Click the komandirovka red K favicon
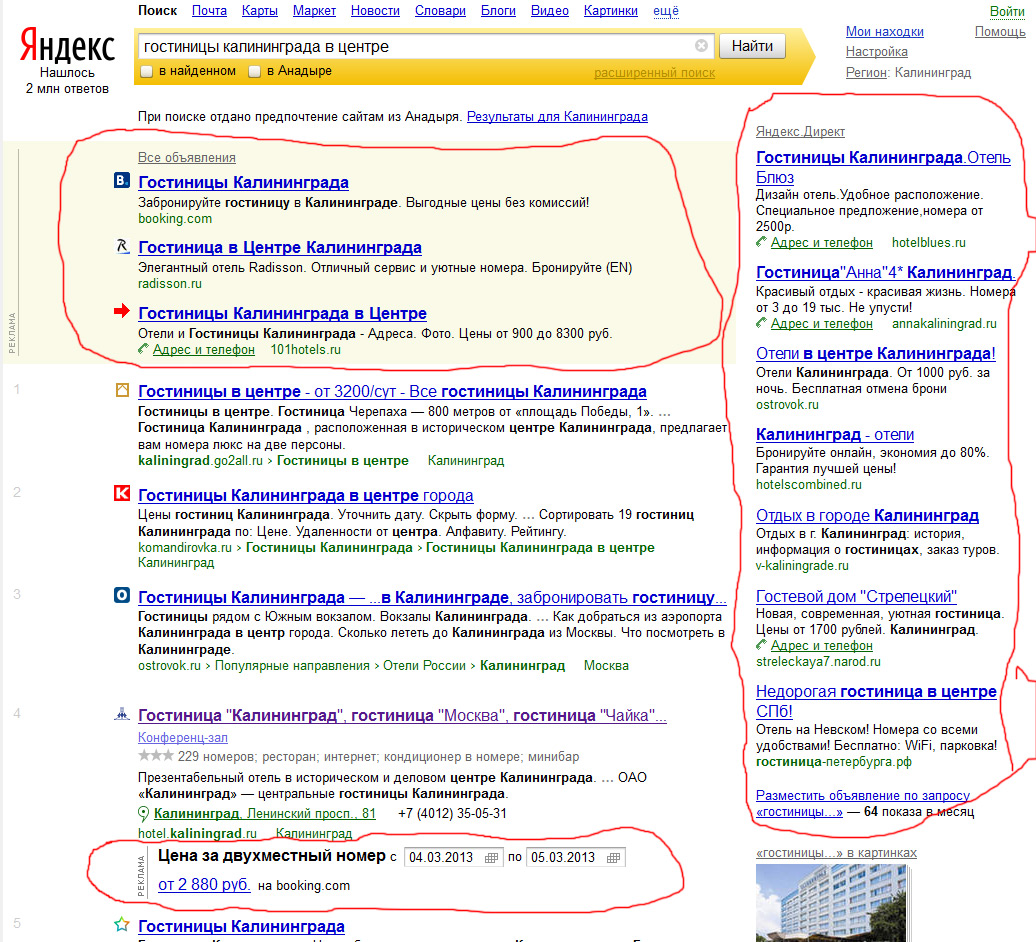This screenshot has width=1036, height=942. (x=122, y=493)
